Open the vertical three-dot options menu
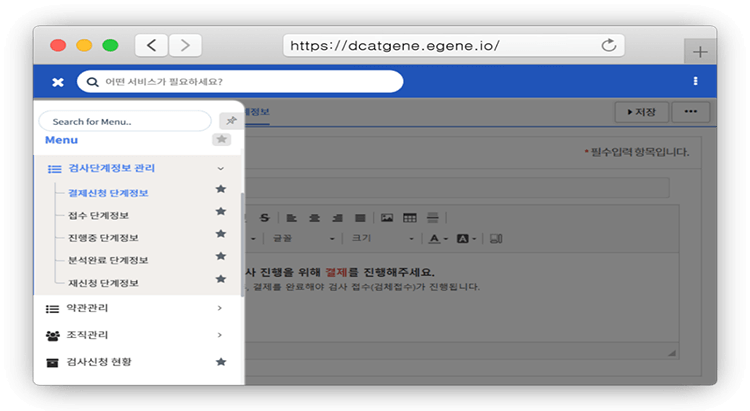 695,81
